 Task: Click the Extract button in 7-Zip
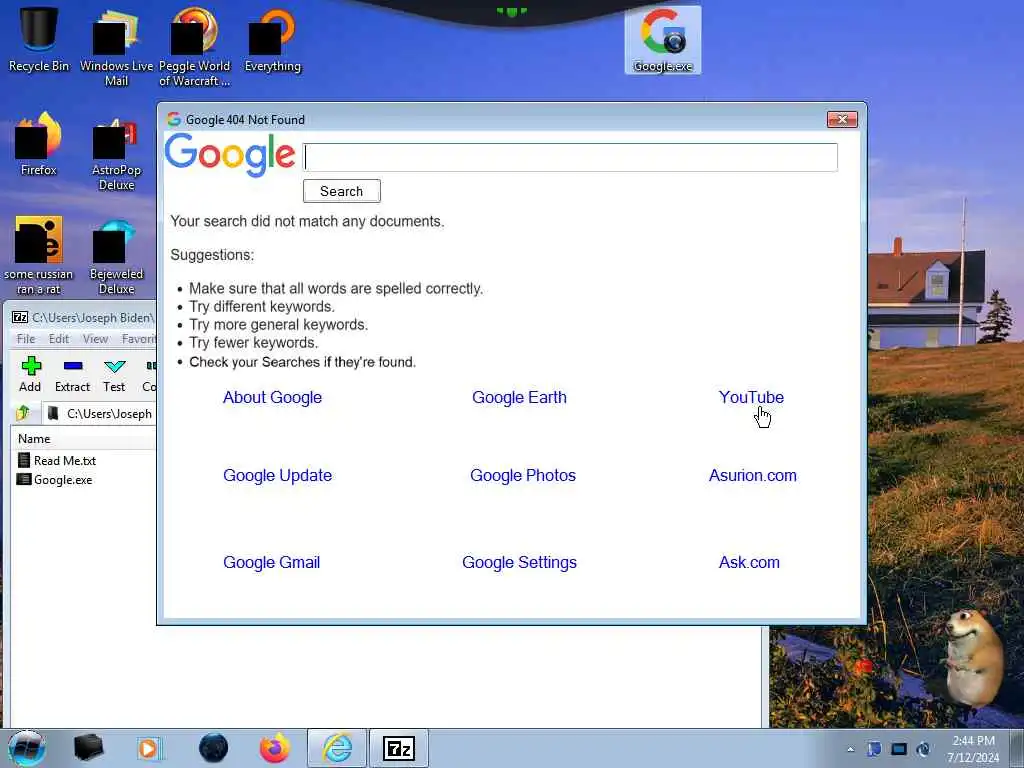pos(72,375)
